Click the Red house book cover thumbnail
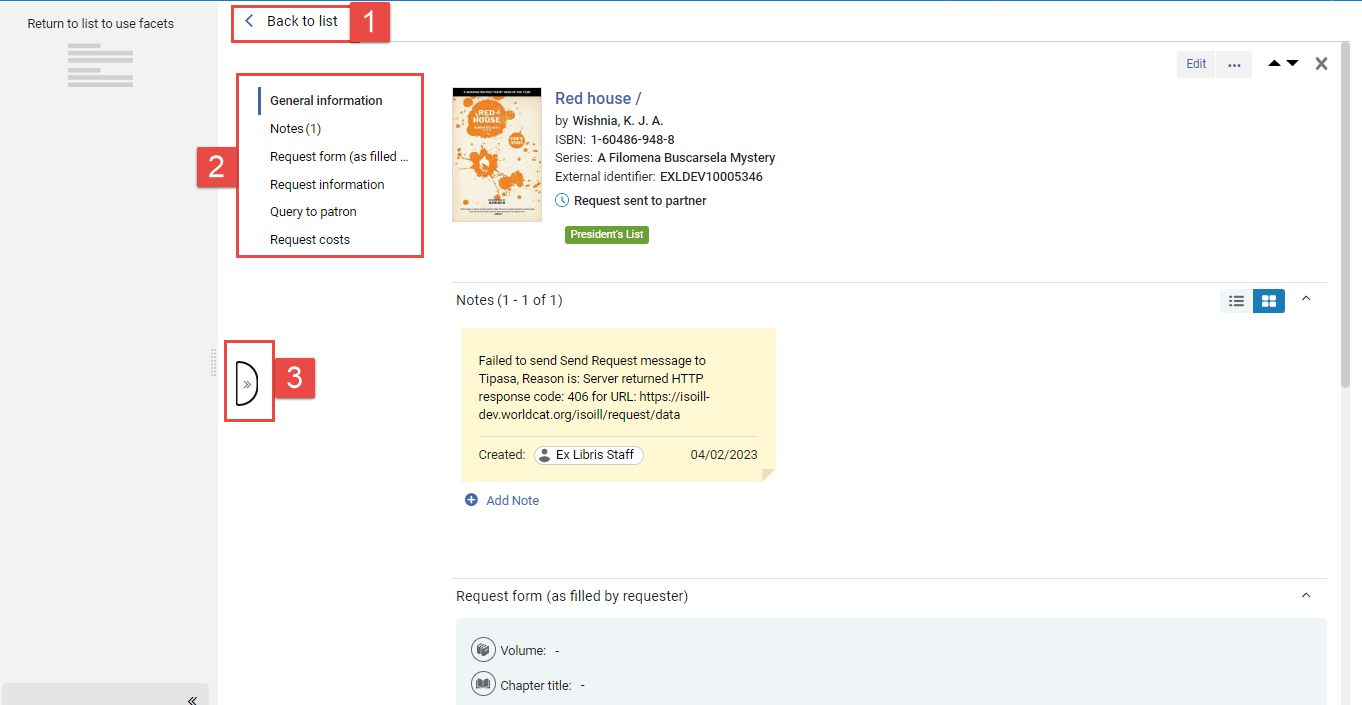 497,155
